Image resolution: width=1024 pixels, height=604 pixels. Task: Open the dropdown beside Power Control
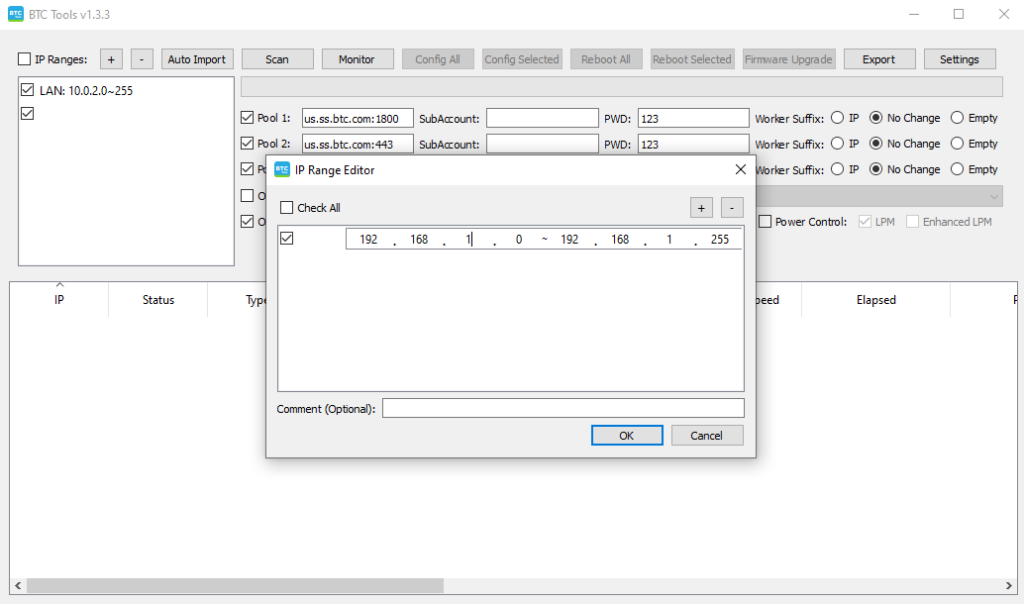pyautogui.click(x=994, y=196)
